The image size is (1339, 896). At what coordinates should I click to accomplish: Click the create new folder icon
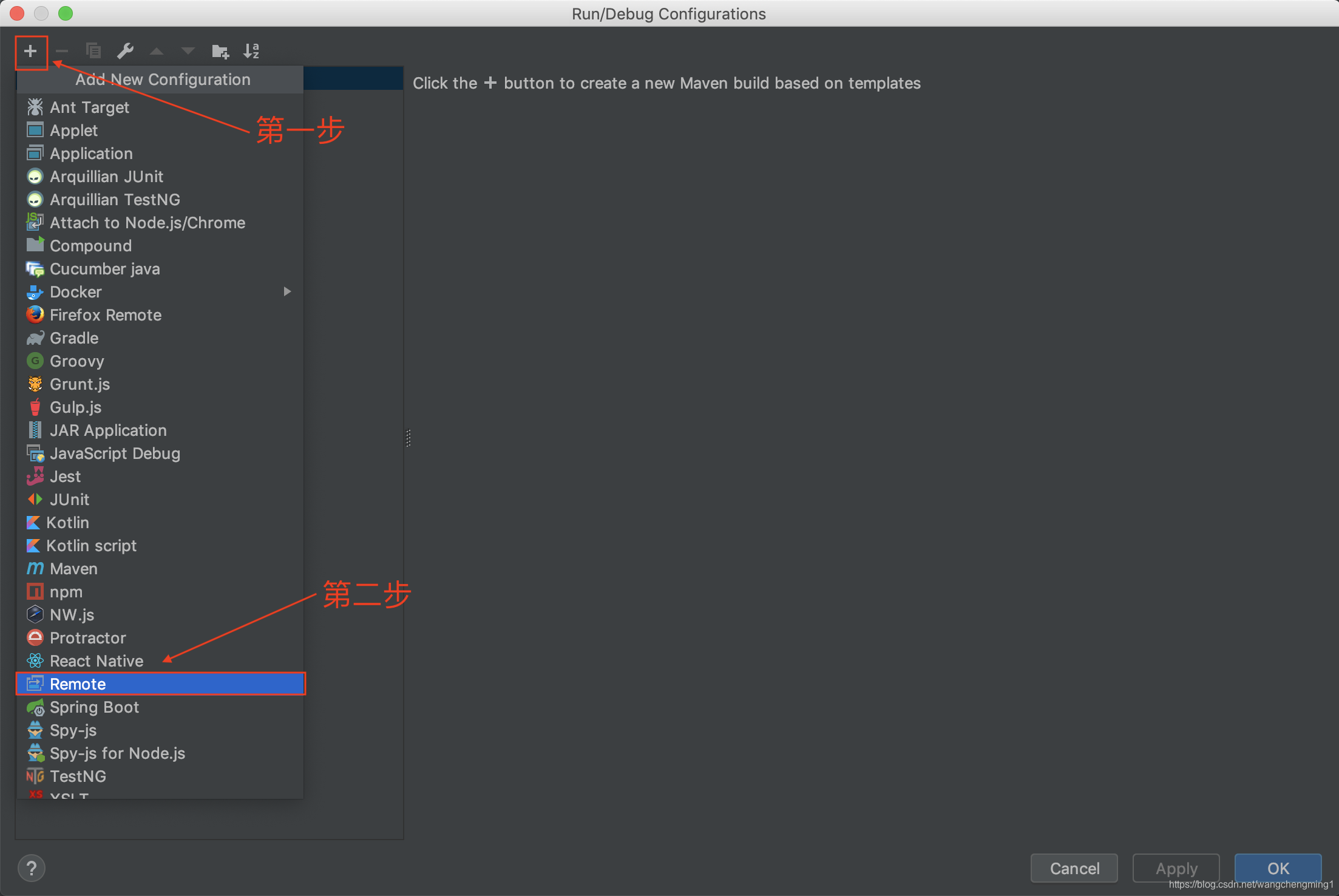pos(220,52)
